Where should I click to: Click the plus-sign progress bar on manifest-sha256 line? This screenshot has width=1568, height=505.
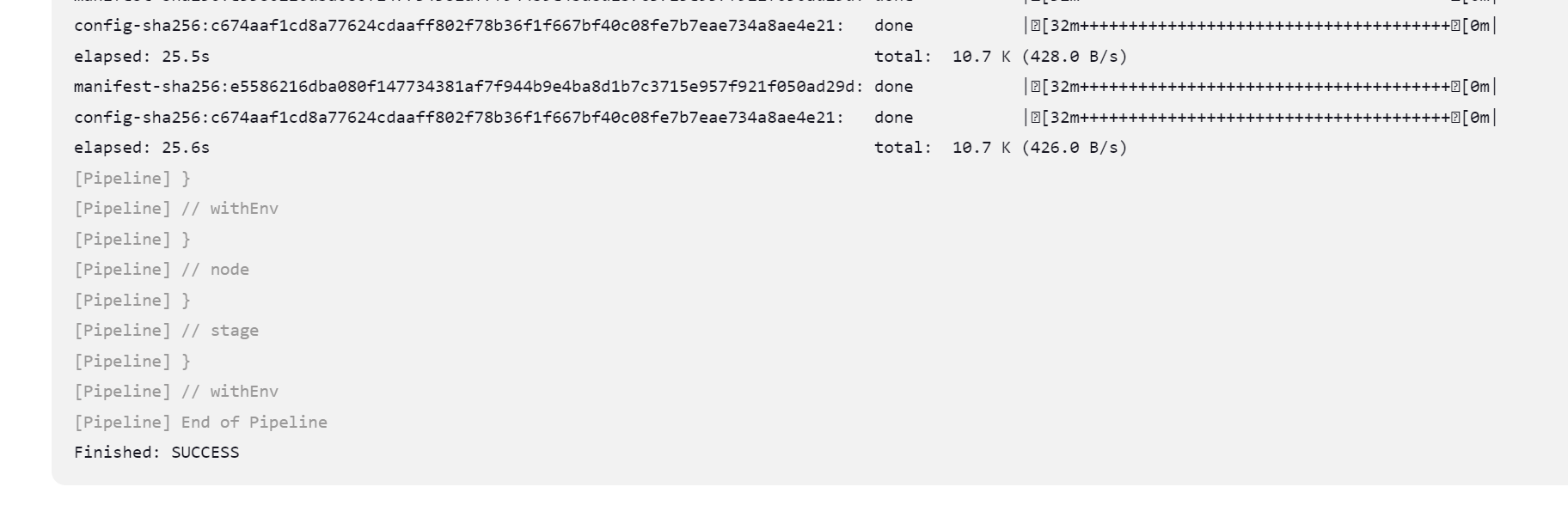1260,87
